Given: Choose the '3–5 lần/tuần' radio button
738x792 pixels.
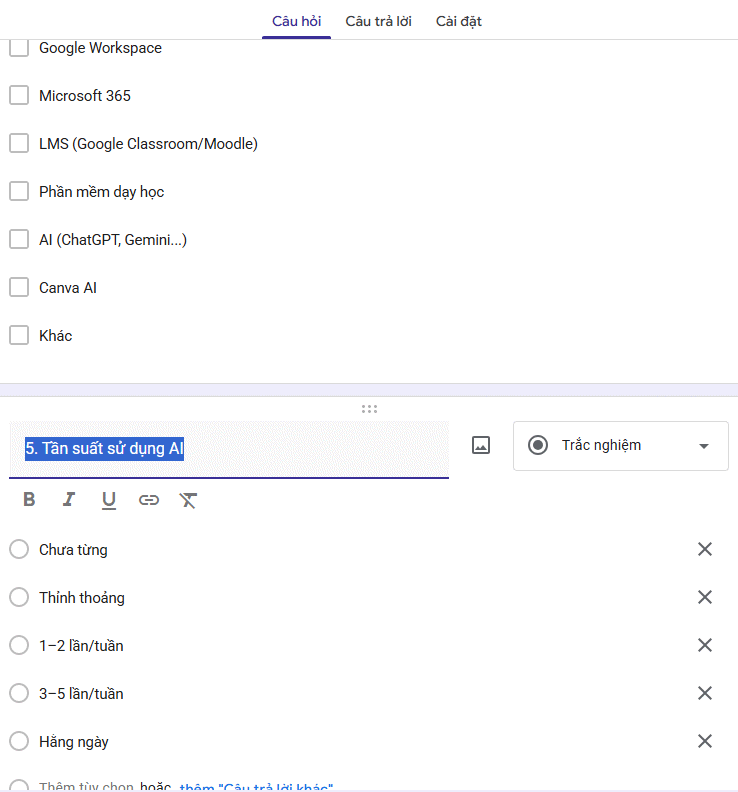Looking at the screenshot, I should point(19,693).
